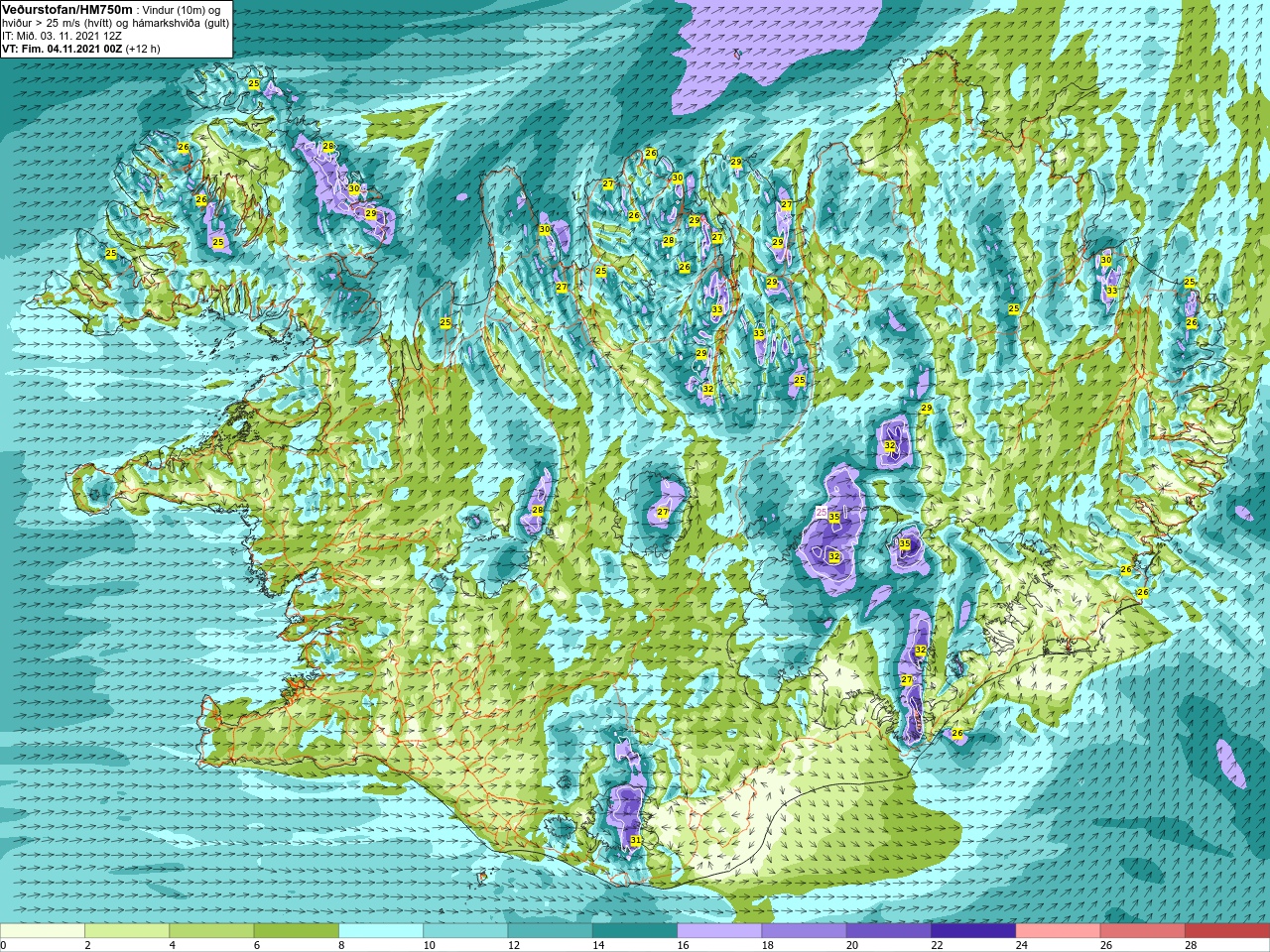Screen dimensions: 1270x952
Task: Select the 6–8 m/s olive green legend swatch
Action: [x=296, y=931]
